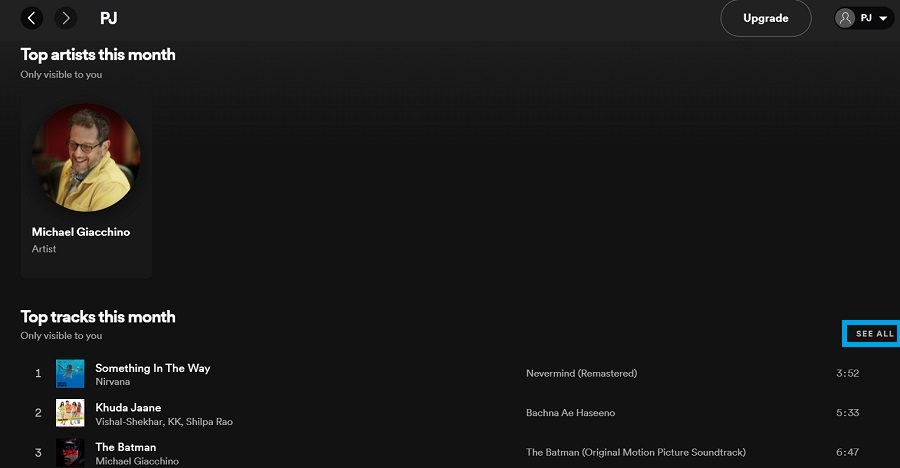Open Shilpa Rao artist link
This screenshot has height=468, width=900.
pyautogui.click(x=209, y=421)
